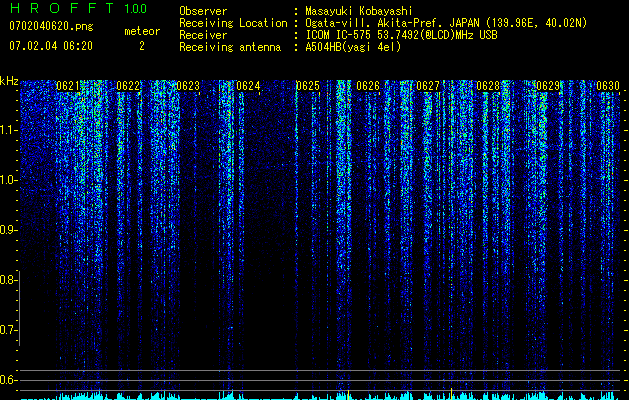Select the 0629 time marker
Screen dimensions: 629x400
click(548, 86)
